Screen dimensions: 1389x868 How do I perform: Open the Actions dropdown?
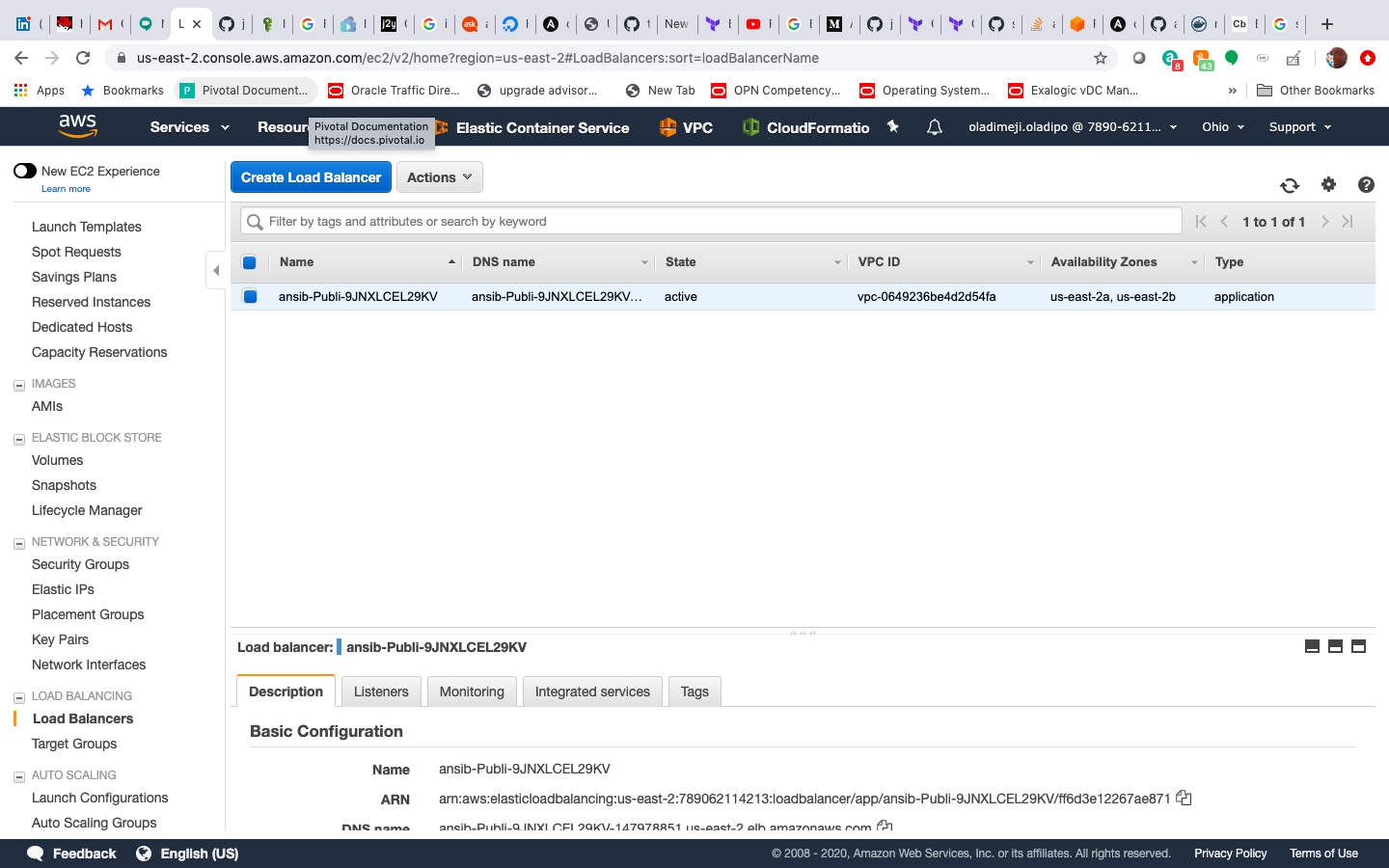pos(439,177)
